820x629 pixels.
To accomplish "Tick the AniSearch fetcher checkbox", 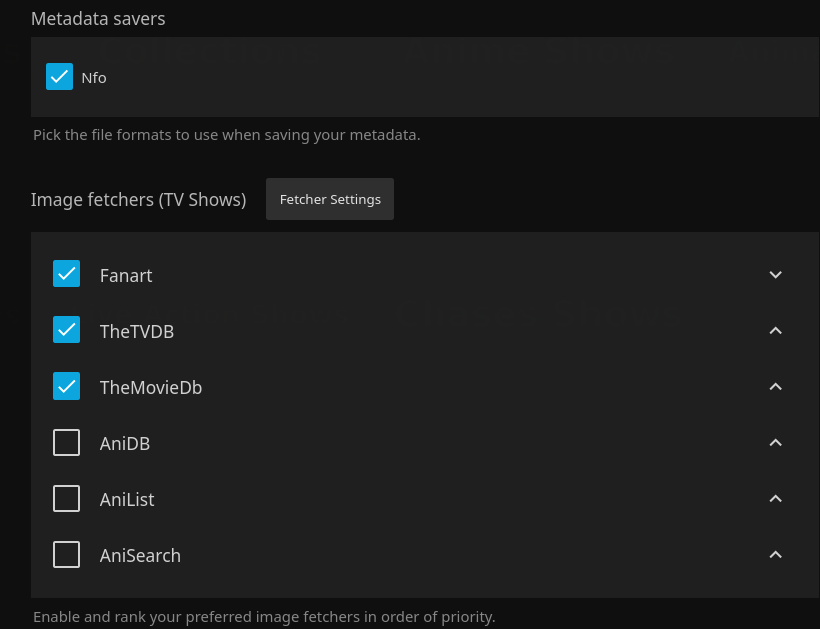I will [x=66, y=554].
